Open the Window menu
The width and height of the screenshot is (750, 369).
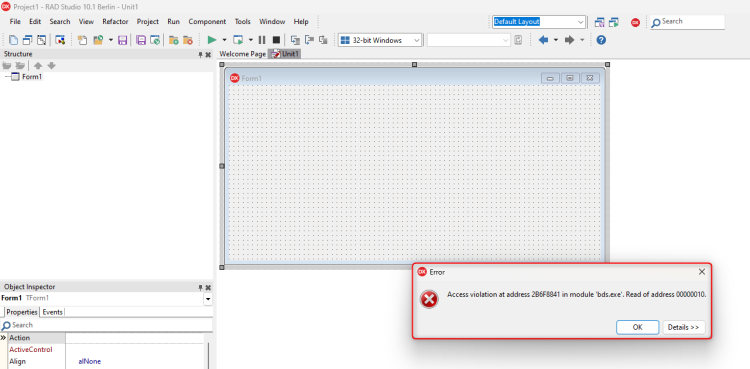coord(272,22)
